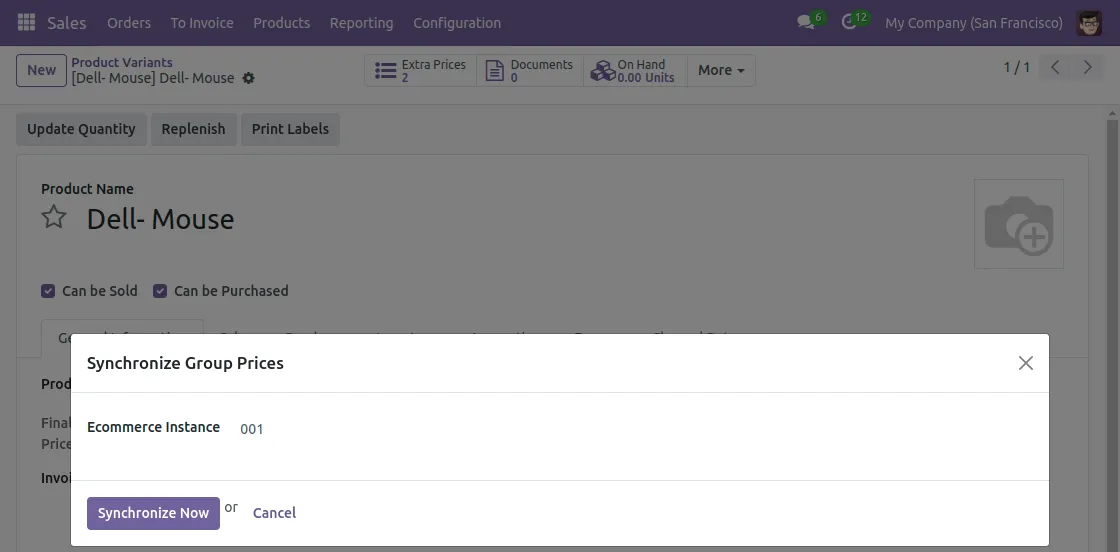Viewport: 1120px width, 552px height.
Task: Open the Products menu
Action: pos(281,23)
